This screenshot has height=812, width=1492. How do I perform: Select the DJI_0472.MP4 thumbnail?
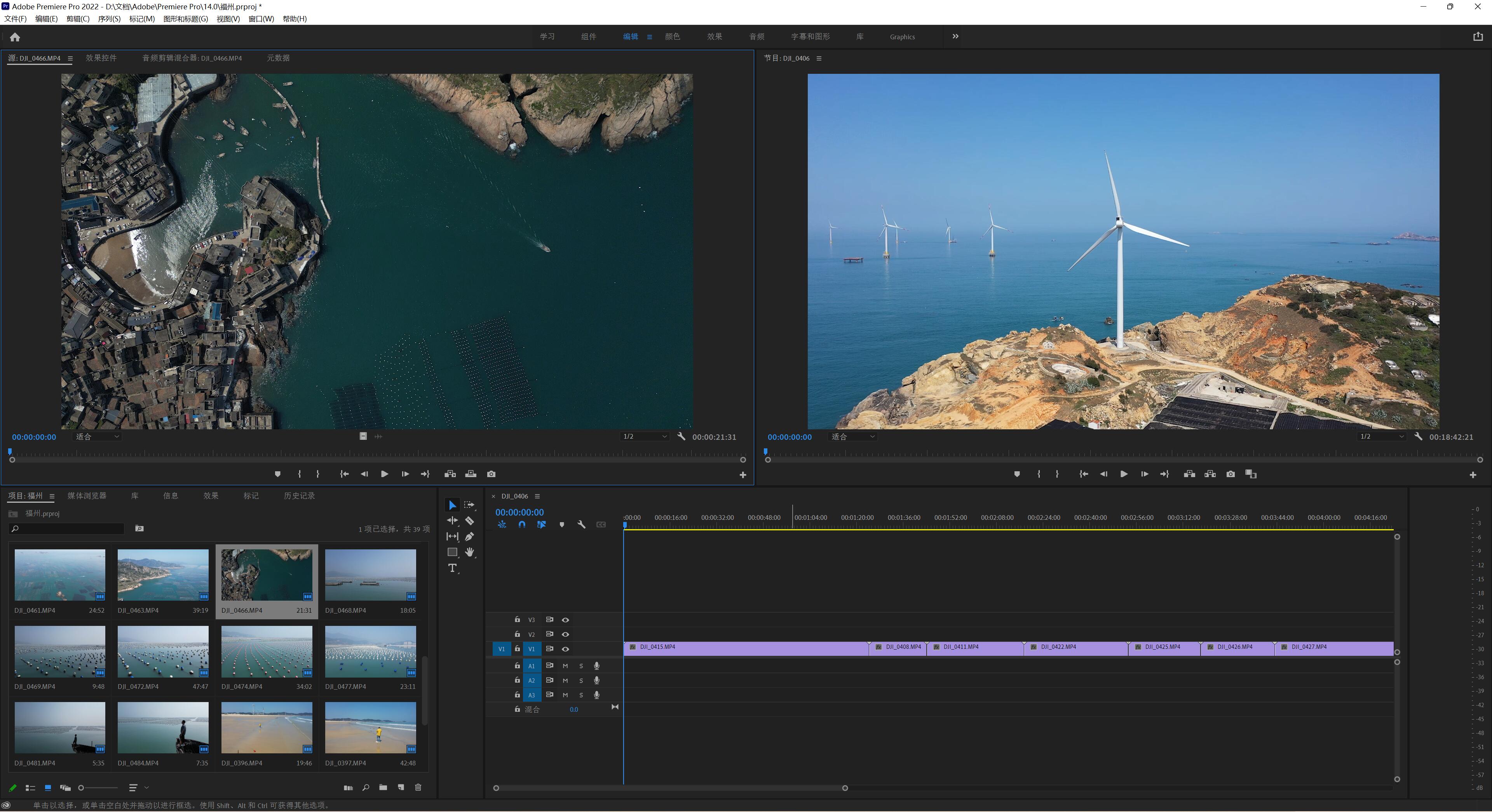coord(163,652)
